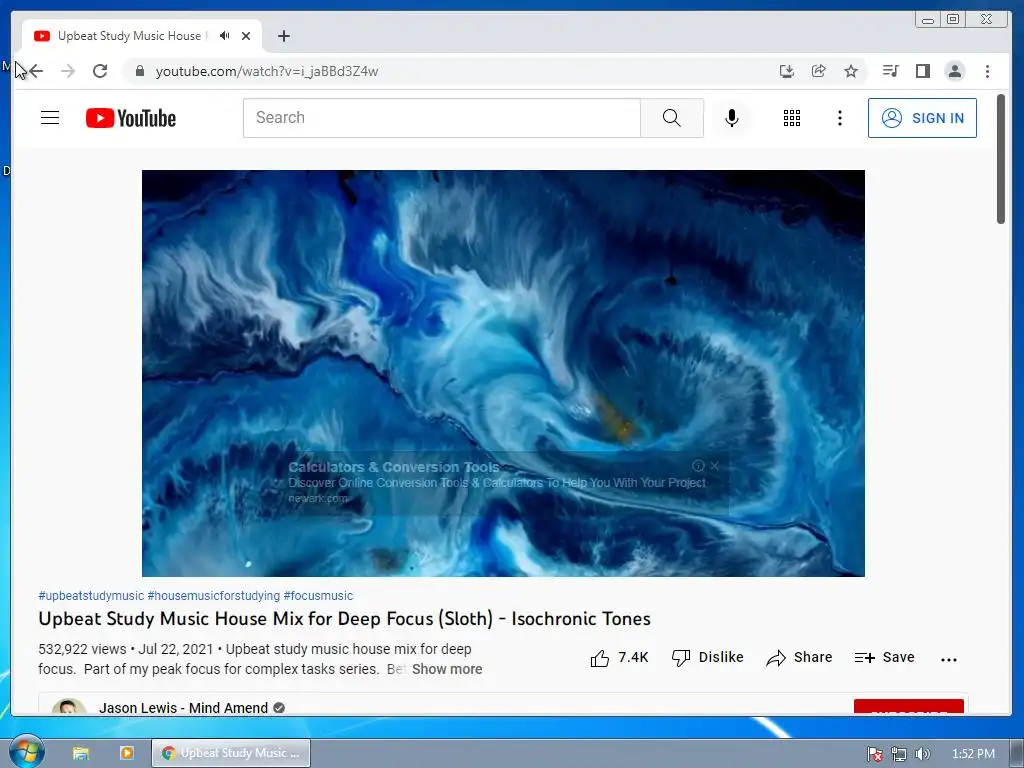Open Chrome media controls icon

coord(891,71)
